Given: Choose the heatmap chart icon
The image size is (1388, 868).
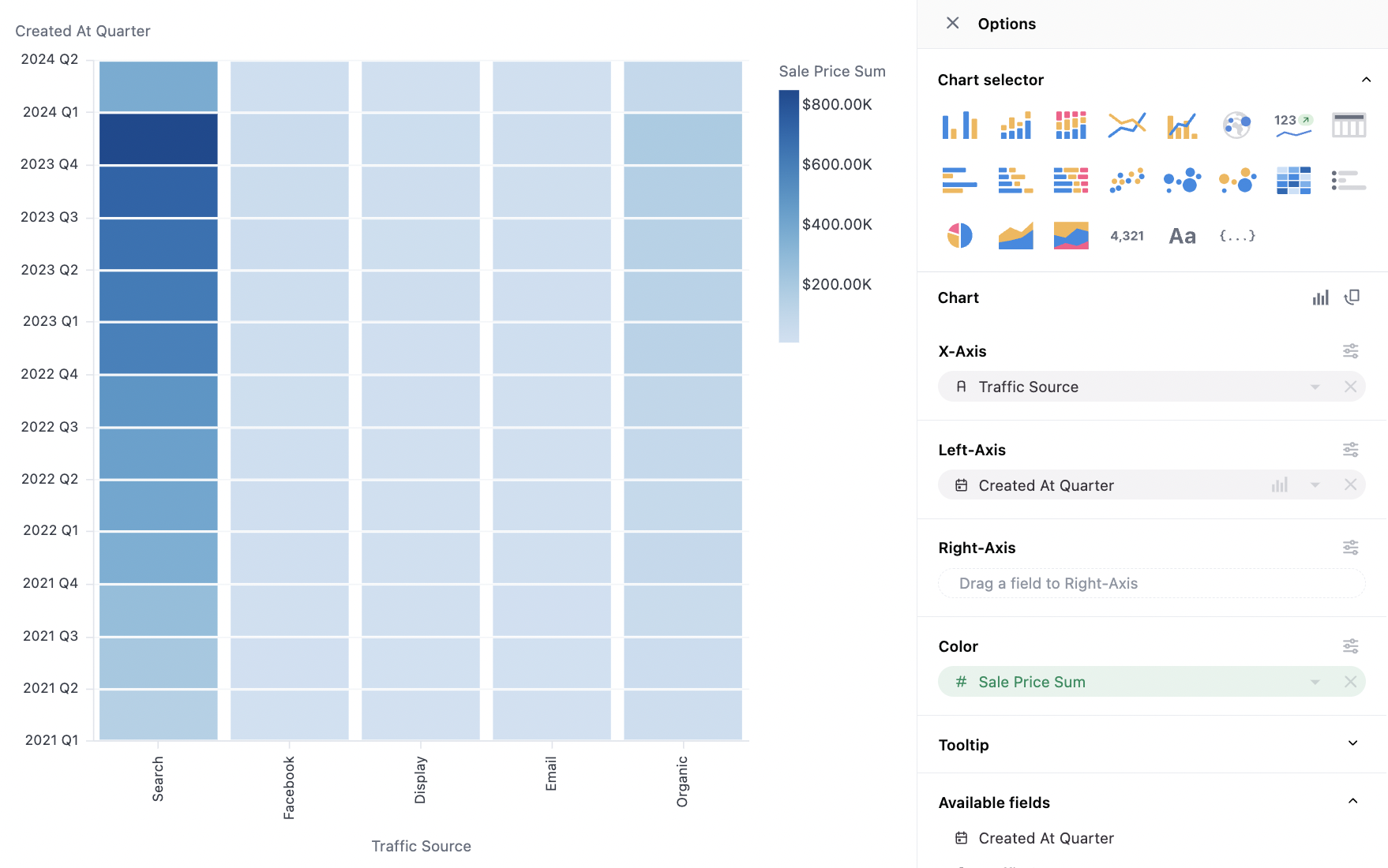Looking at the screenshot, I should (1293, 180).
